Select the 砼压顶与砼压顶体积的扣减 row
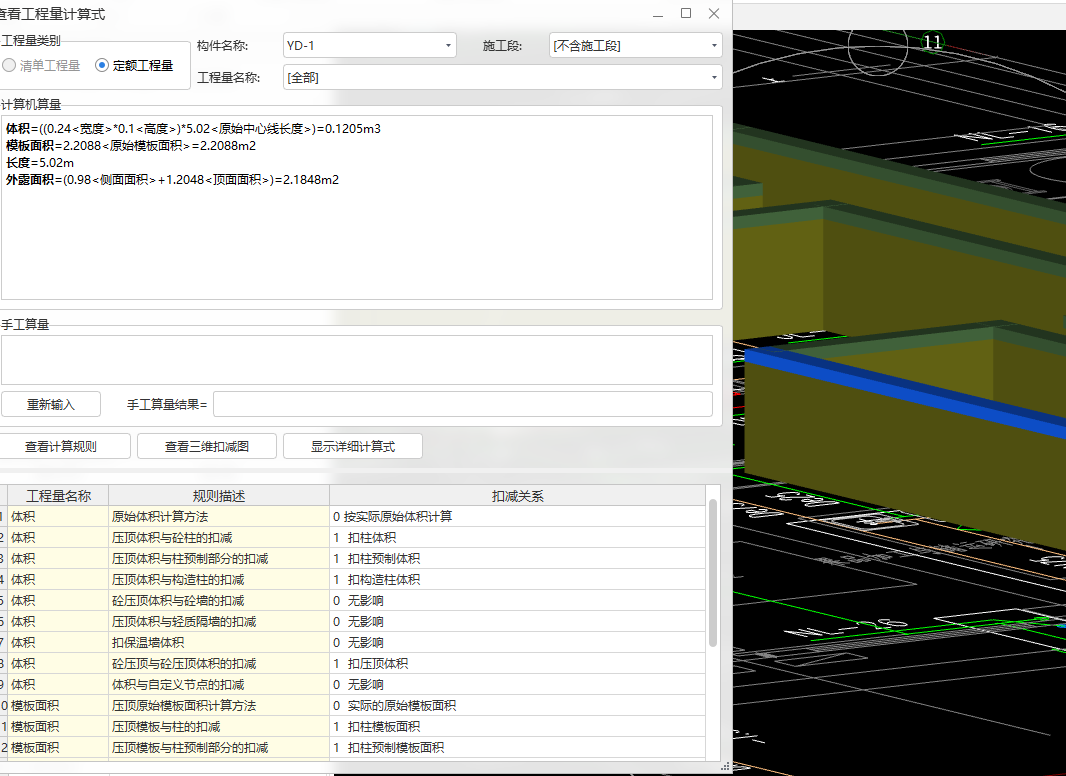Screen dimensions: 1066x776 [353, 663]
